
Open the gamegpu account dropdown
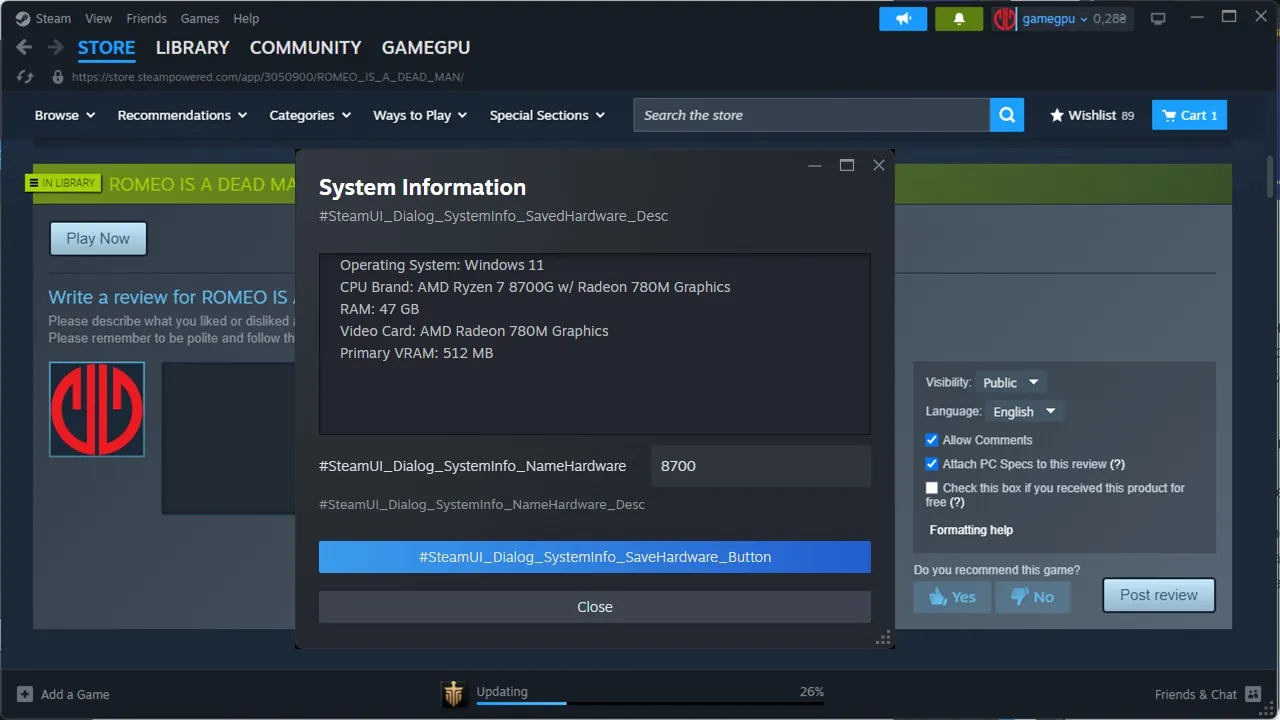(x=1055, y=19)
